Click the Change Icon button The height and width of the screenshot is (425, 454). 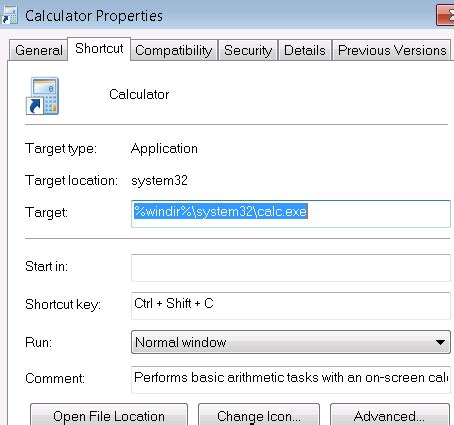coord(259,415)
